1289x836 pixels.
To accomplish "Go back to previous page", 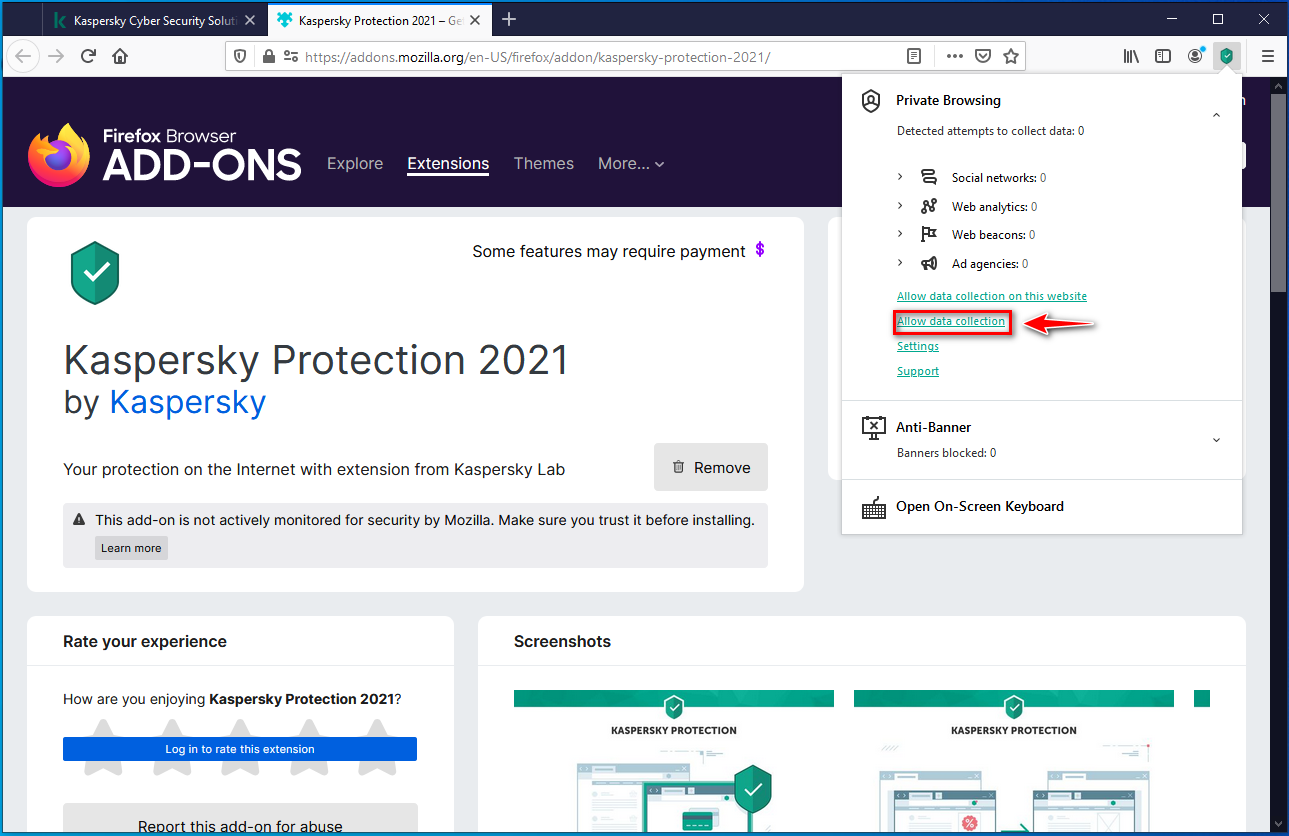I will (23, 56).
